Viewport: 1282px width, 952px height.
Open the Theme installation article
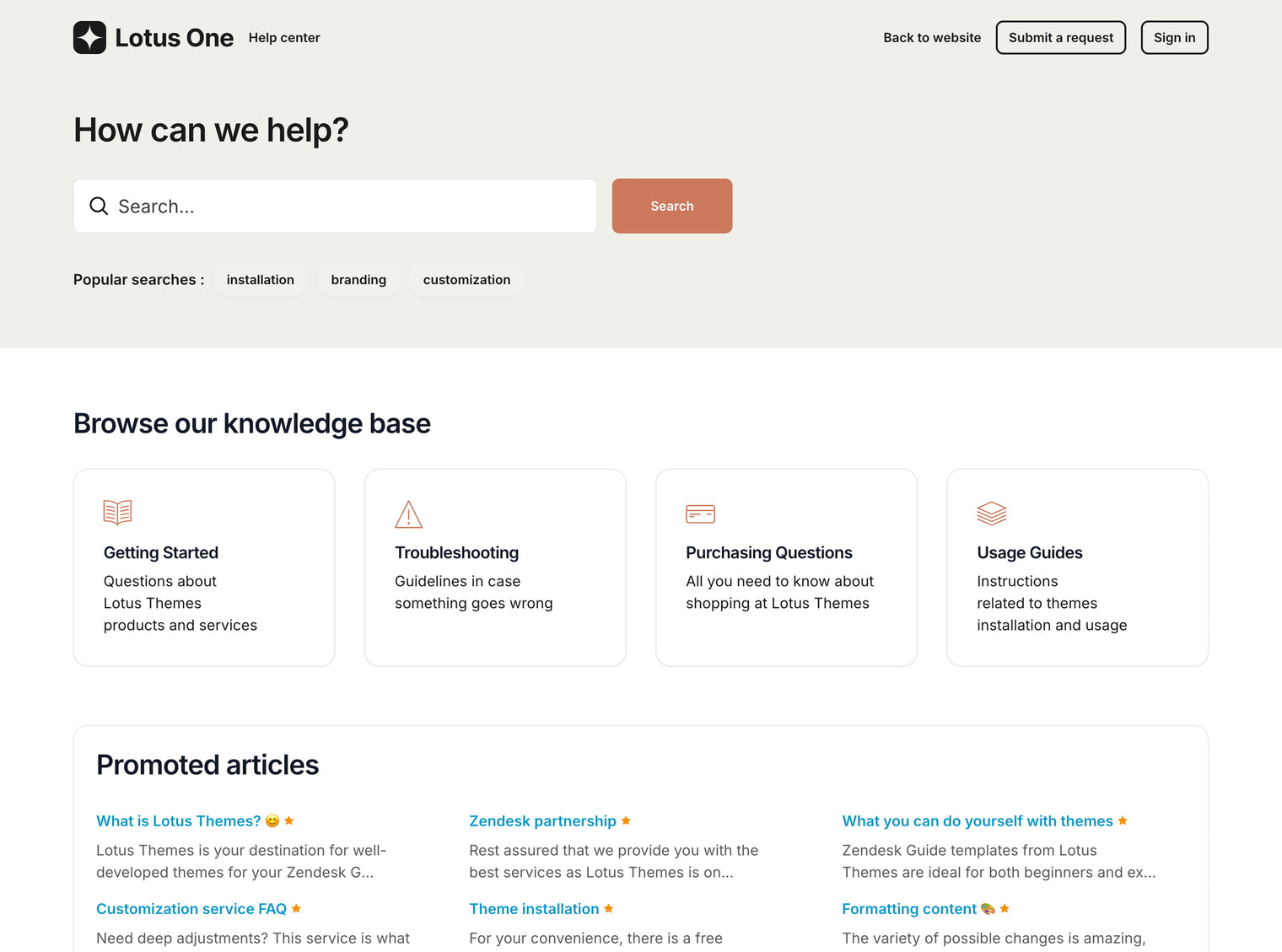[534, 909]
